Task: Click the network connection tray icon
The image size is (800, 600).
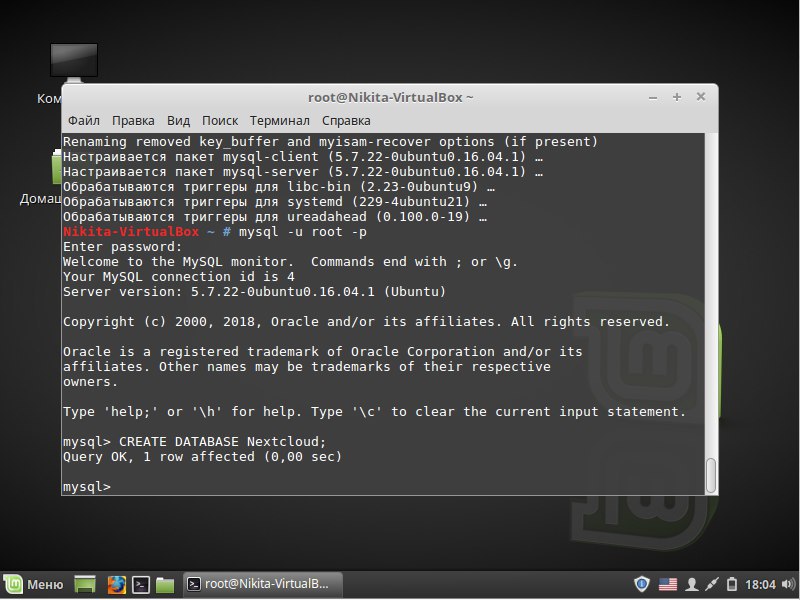Action: [711, 584]
